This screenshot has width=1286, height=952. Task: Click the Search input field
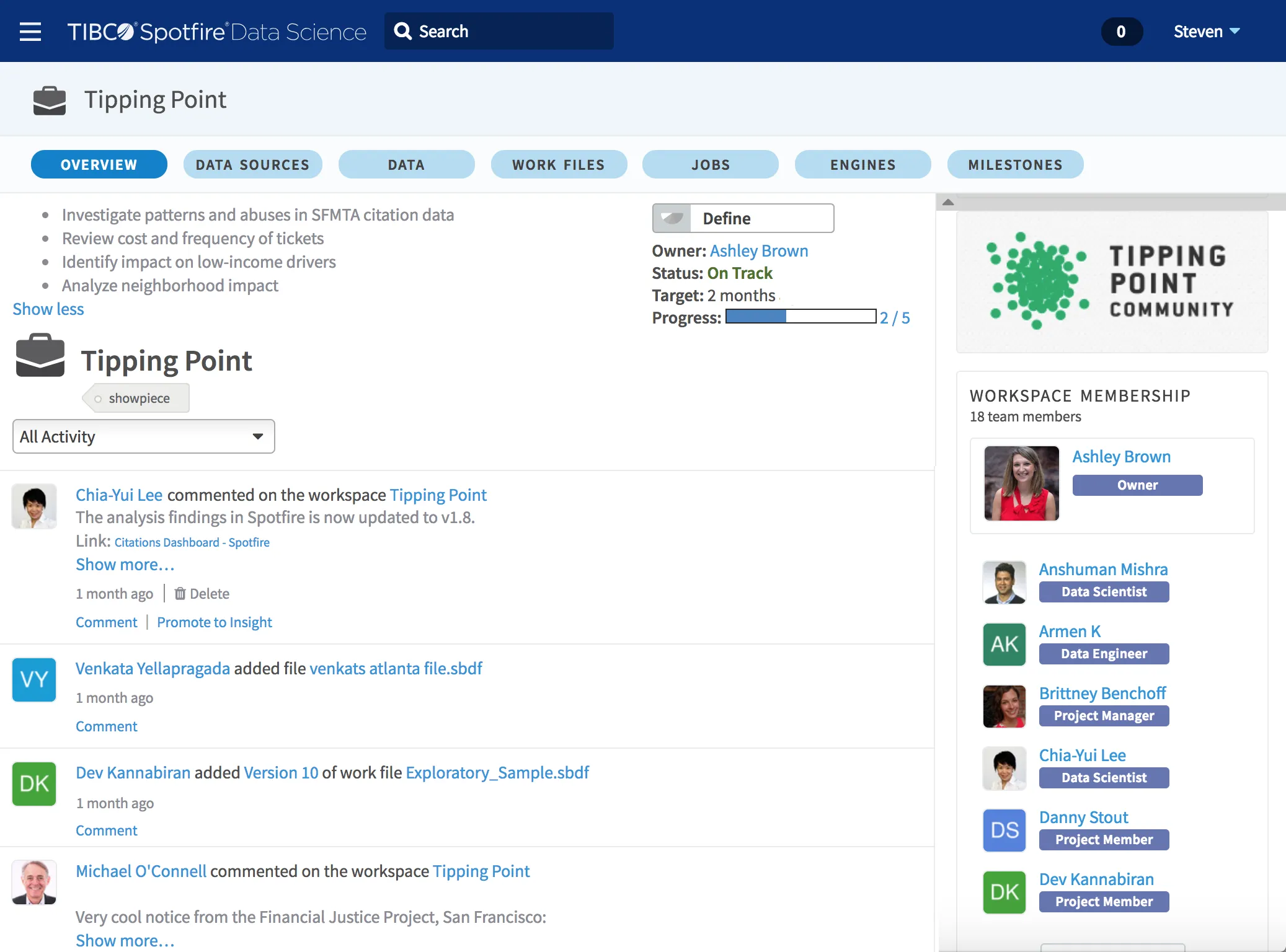coord(499,31)
